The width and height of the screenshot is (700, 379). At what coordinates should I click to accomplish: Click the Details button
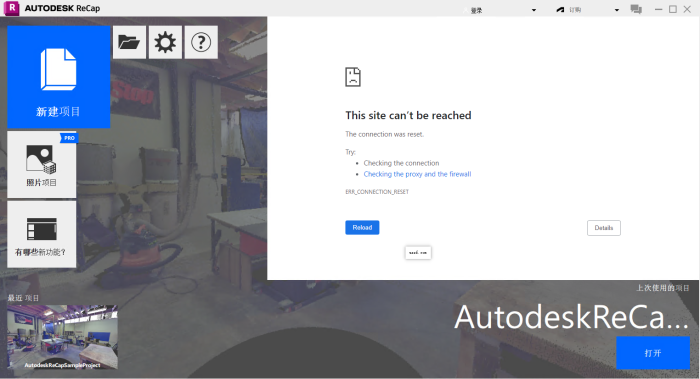pos(604,228)
